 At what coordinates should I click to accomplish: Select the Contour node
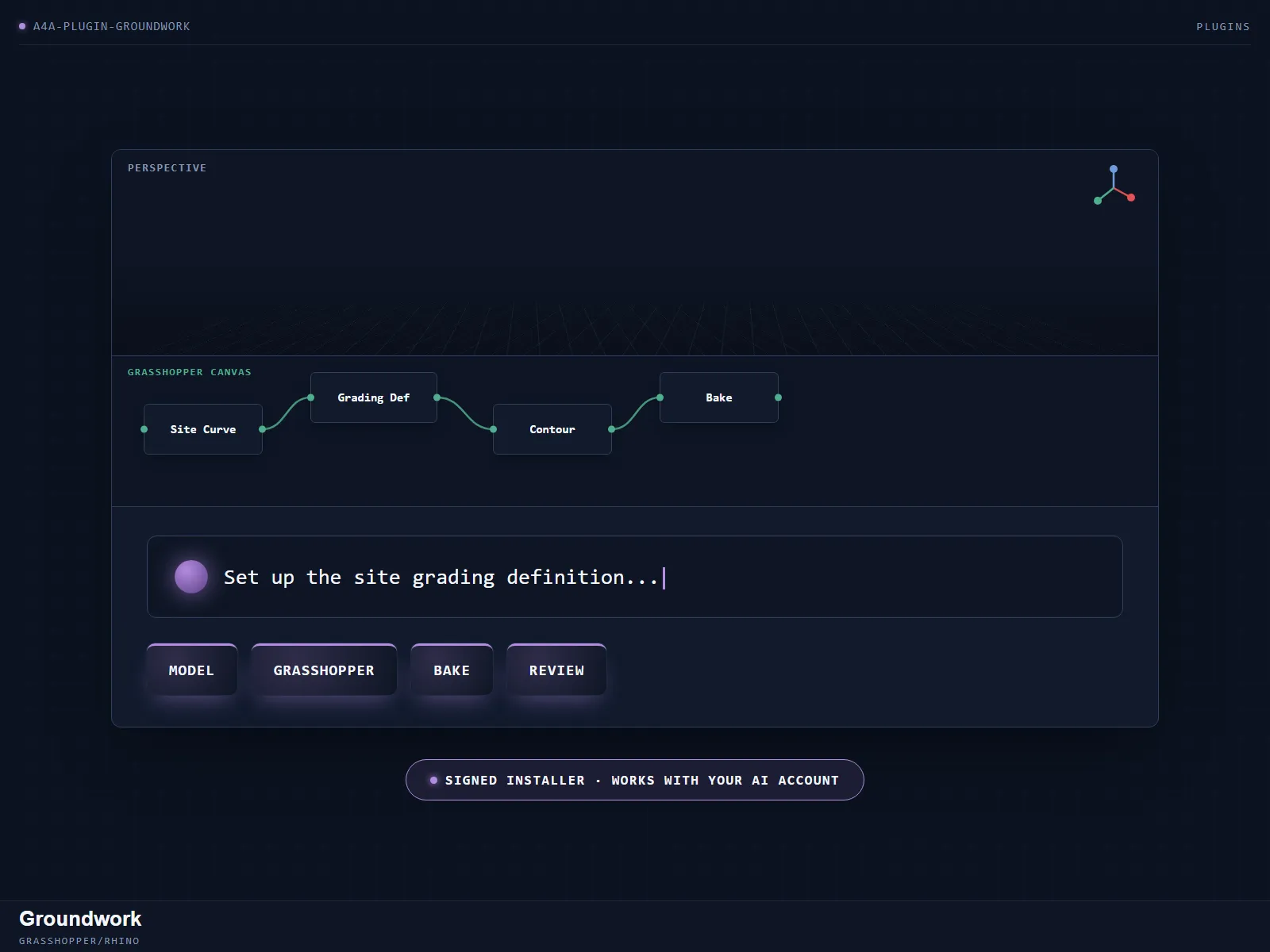click(552, 429)
